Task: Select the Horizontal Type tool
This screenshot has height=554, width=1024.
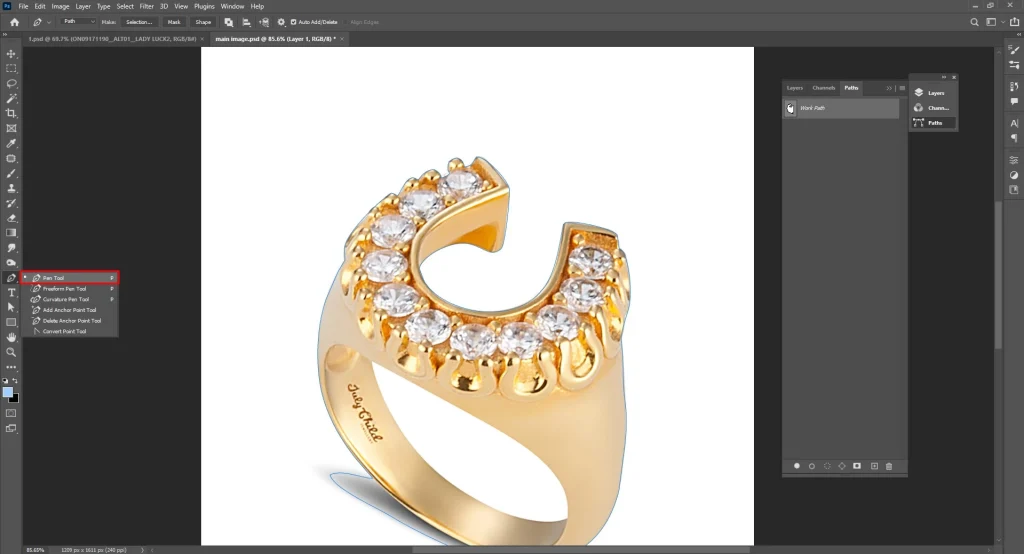Action: (x=11, y=292)
